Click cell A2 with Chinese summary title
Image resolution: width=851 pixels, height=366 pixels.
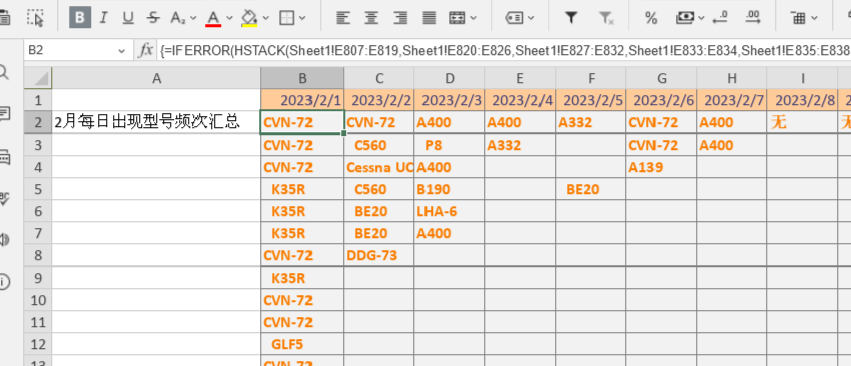coord(156,122)
